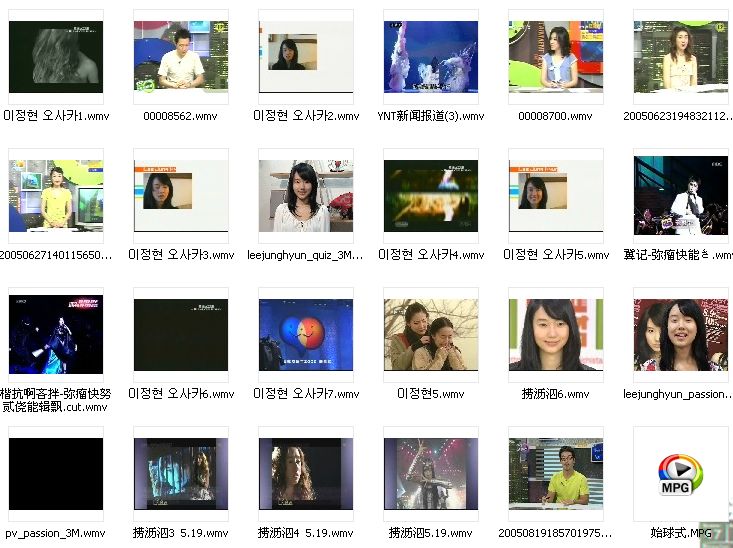Select the 捞沥泅4 5.19.wmv thumbnail
733x548 pixels.
point(306,474)
